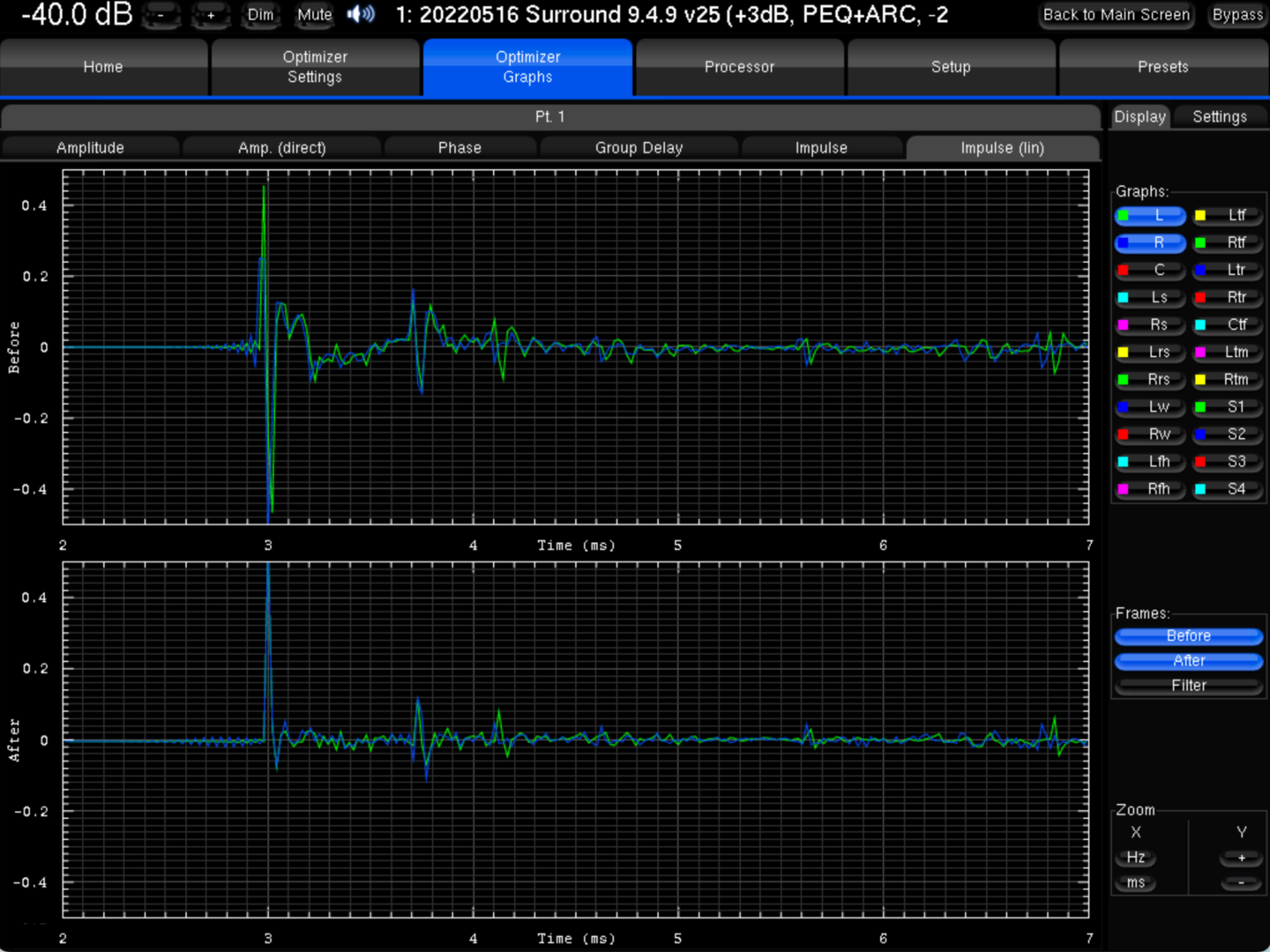The height and width of the screenshot is (952, 1270).
Task: Toggle the Dim button
Action: click(260, 15)
